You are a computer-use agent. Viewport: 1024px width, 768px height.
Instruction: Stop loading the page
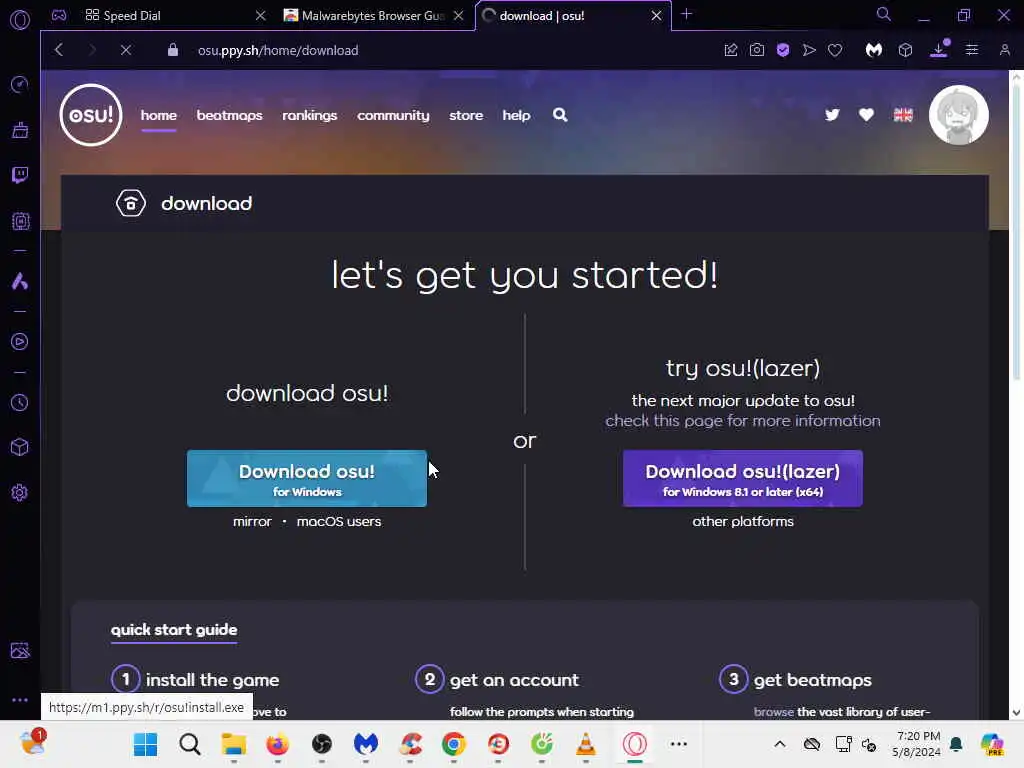pyautogui.click(x=126, y=50)
